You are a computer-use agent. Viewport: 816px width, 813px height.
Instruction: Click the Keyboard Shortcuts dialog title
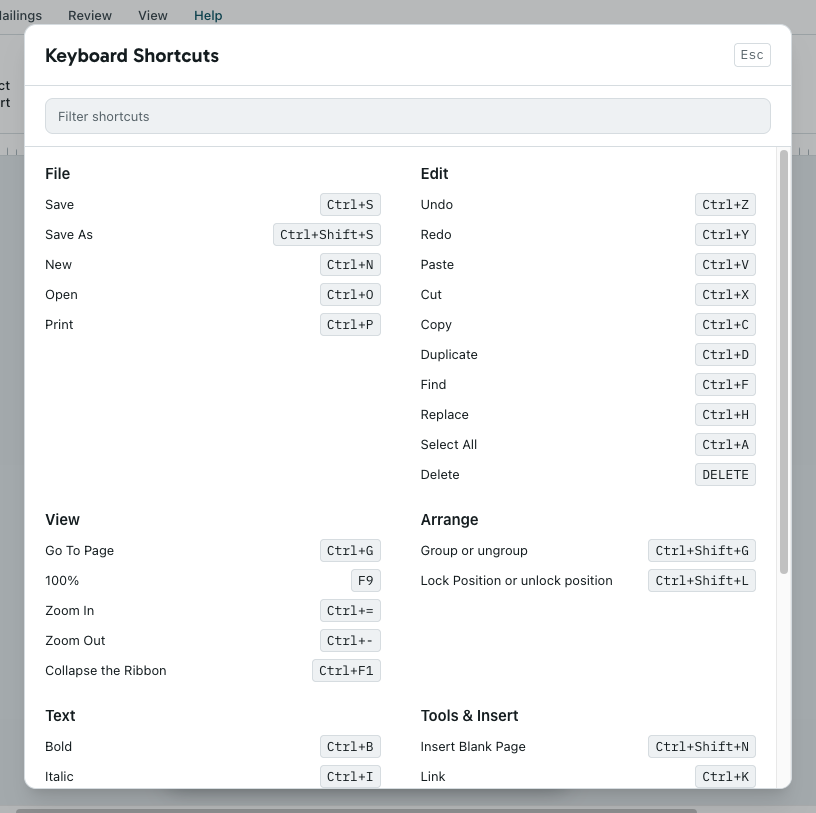click(132, 55)
